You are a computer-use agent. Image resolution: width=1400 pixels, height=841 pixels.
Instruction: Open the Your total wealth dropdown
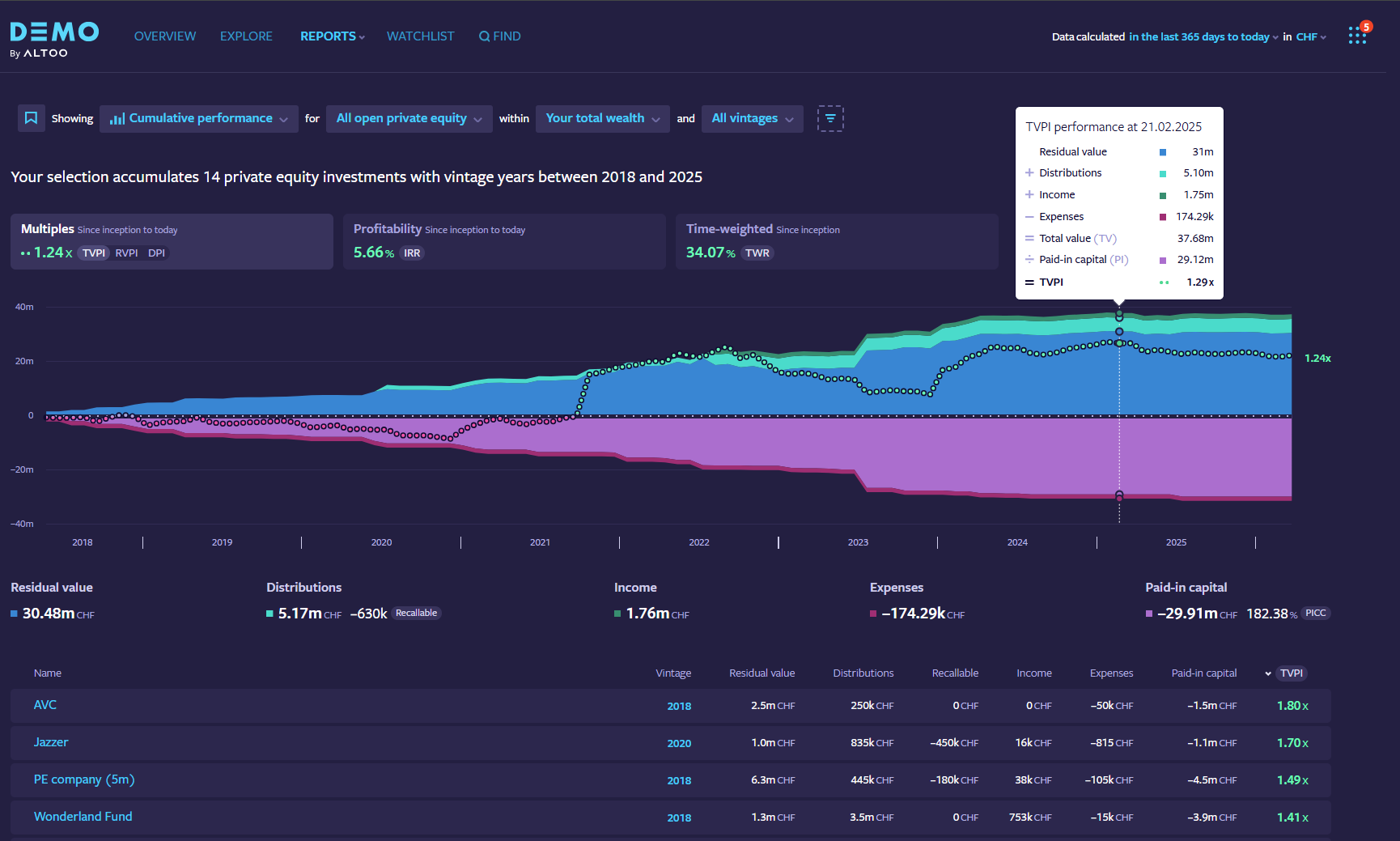point(602,118)
